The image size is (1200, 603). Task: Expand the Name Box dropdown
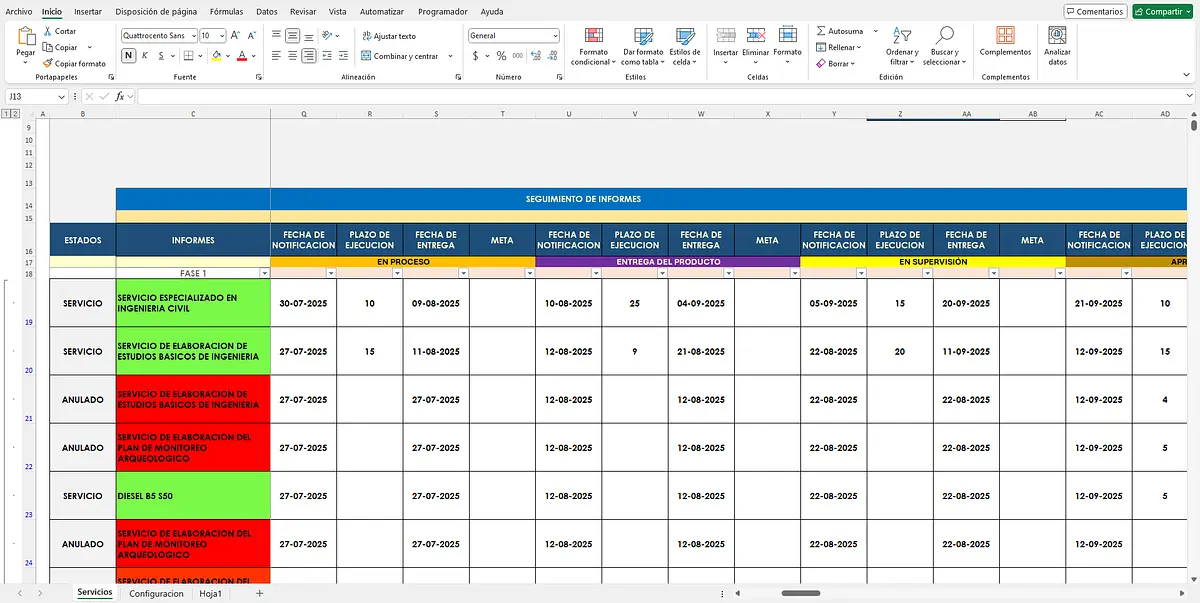pyautogui.click(x=62, y=96)
